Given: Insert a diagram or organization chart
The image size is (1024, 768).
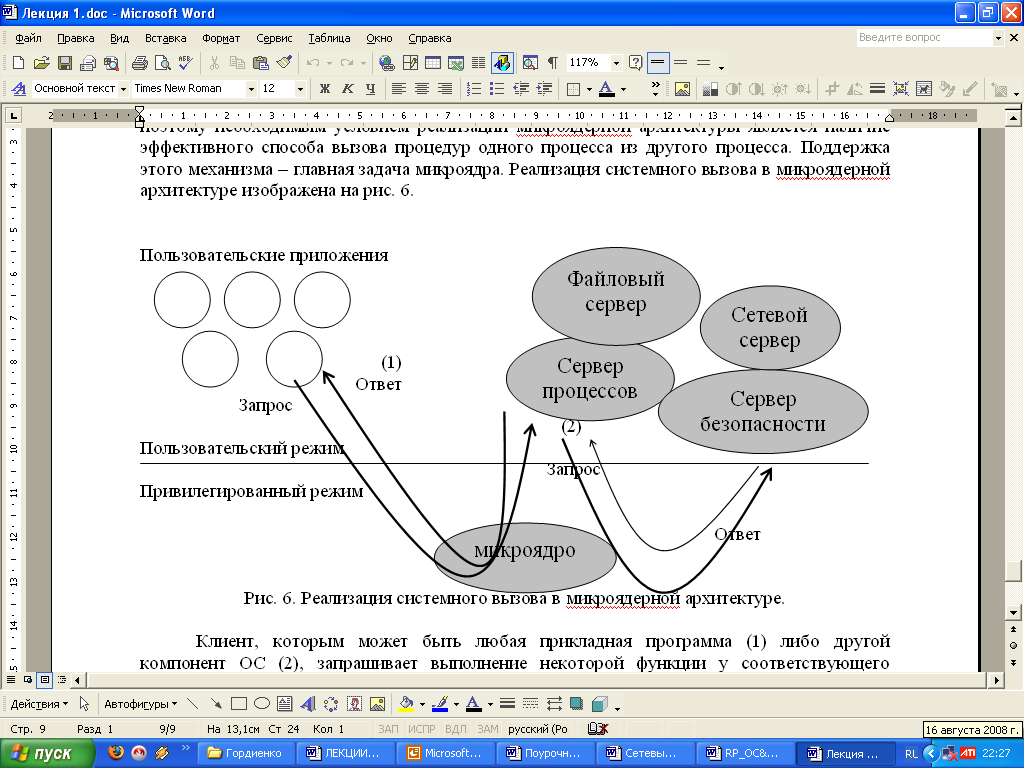Looking at the screenshot, I should [331, 704].
